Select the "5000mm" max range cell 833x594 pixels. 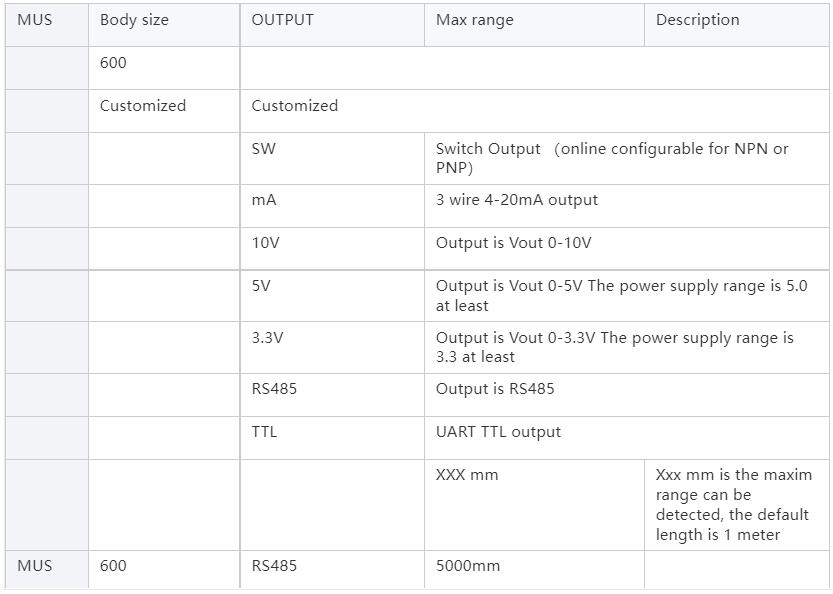coord(467,566)
